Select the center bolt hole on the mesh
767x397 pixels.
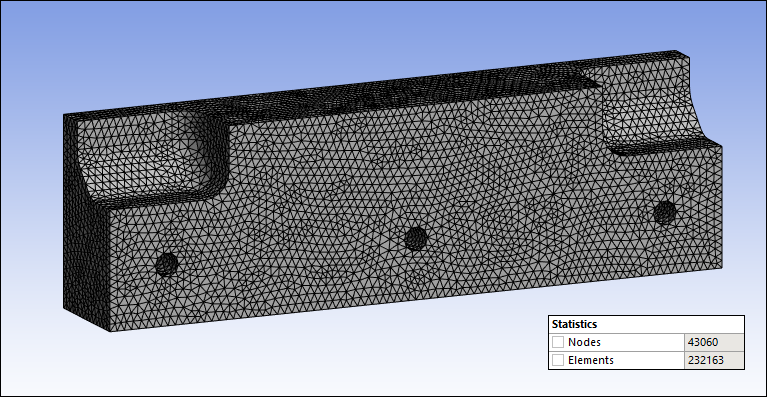coord(416,239)
